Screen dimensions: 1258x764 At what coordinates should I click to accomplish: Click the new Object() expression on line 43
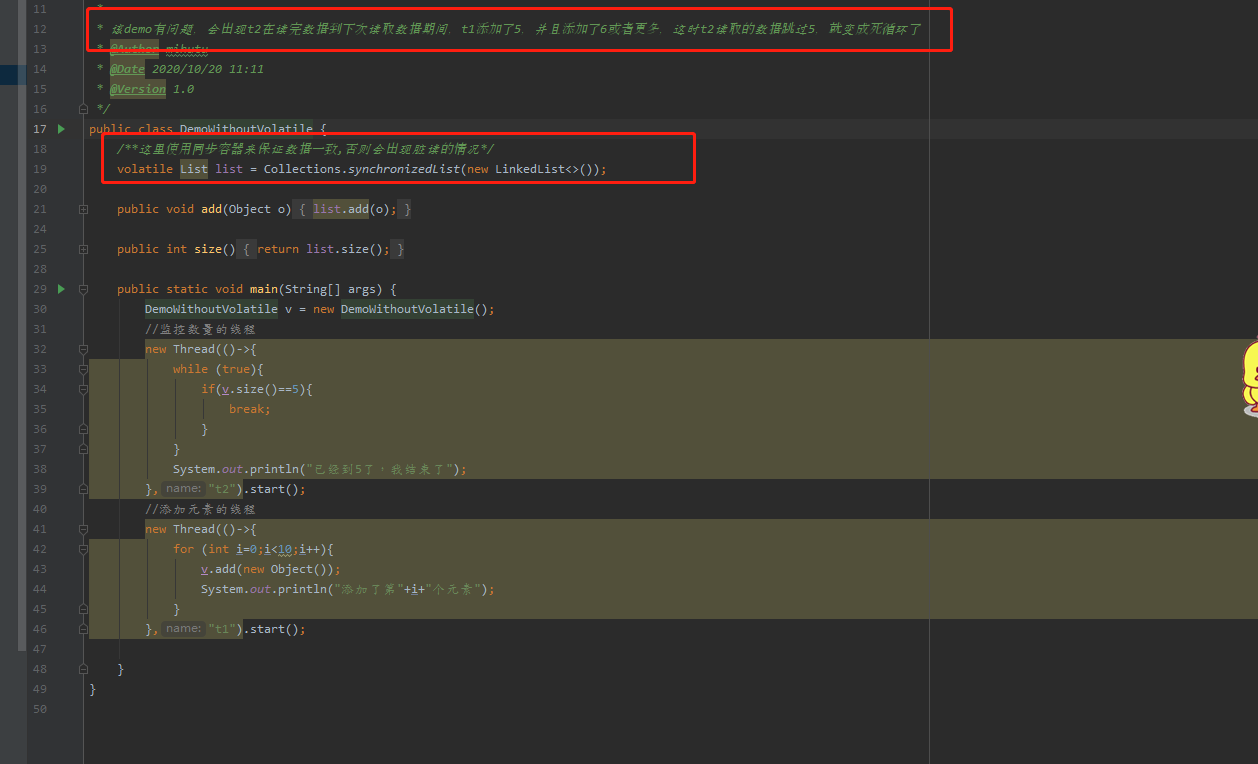pyautogui.click(x=288, y=569)
